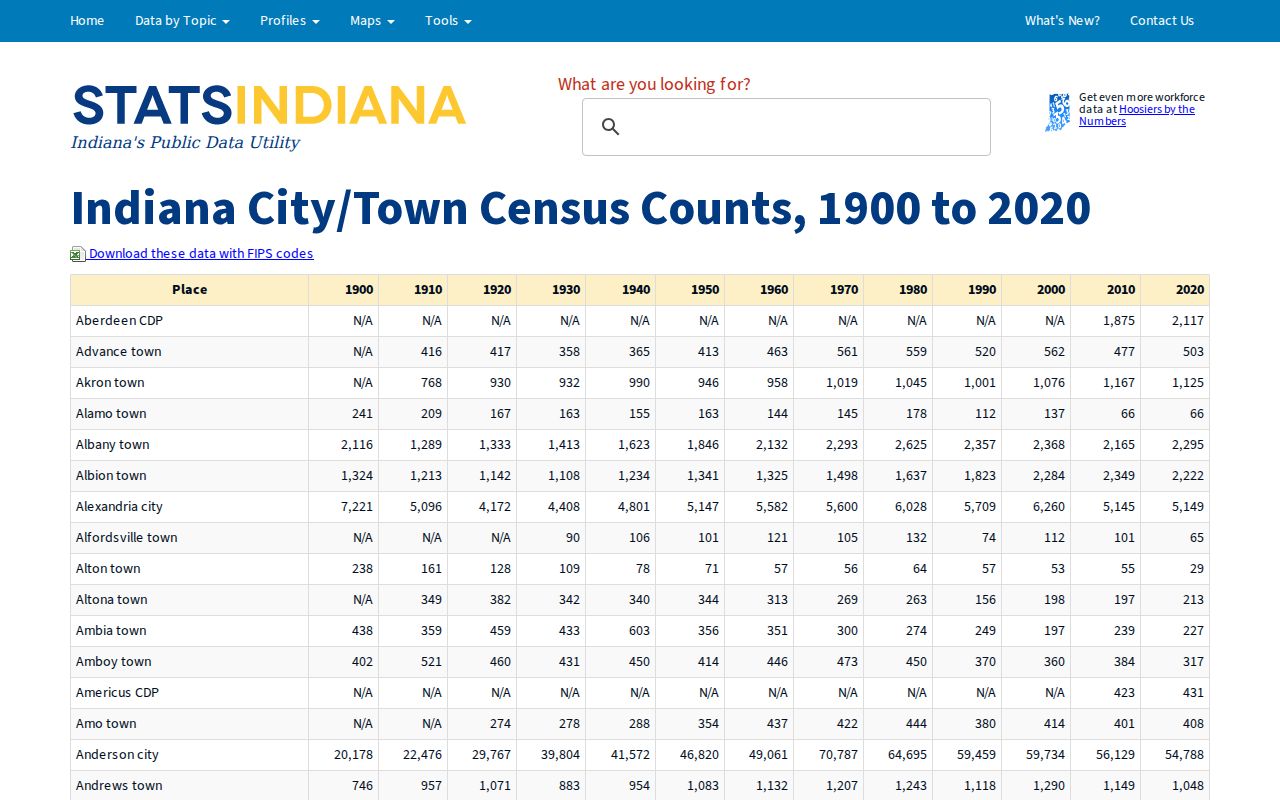The width and height of the screenshot is (1280, 800).
Task: Expand the Profiles dropdown menu
Action: click(290, 20)
